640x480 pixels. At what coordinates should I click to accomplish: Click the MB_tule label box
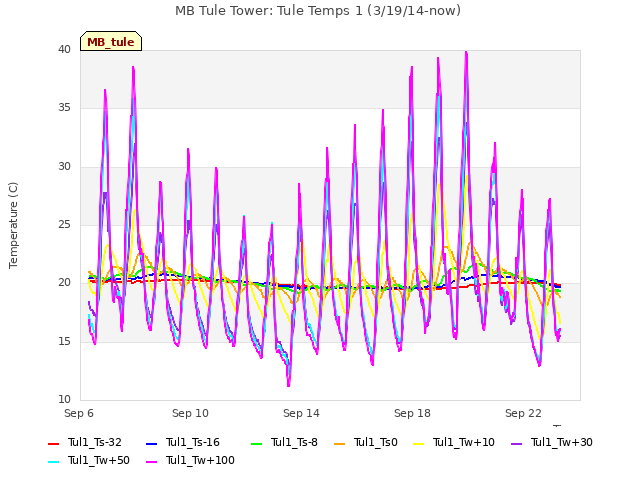coord(111,41)
